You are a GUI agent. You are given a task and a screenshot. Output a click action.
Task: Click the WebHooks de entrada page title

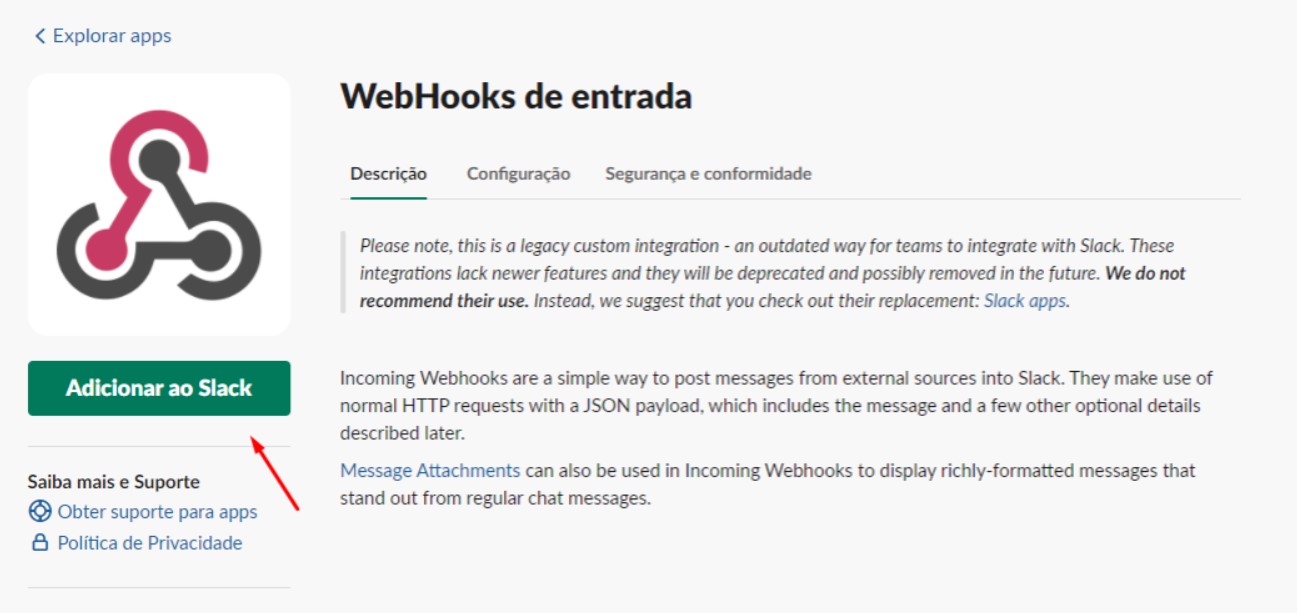[516, 97]
